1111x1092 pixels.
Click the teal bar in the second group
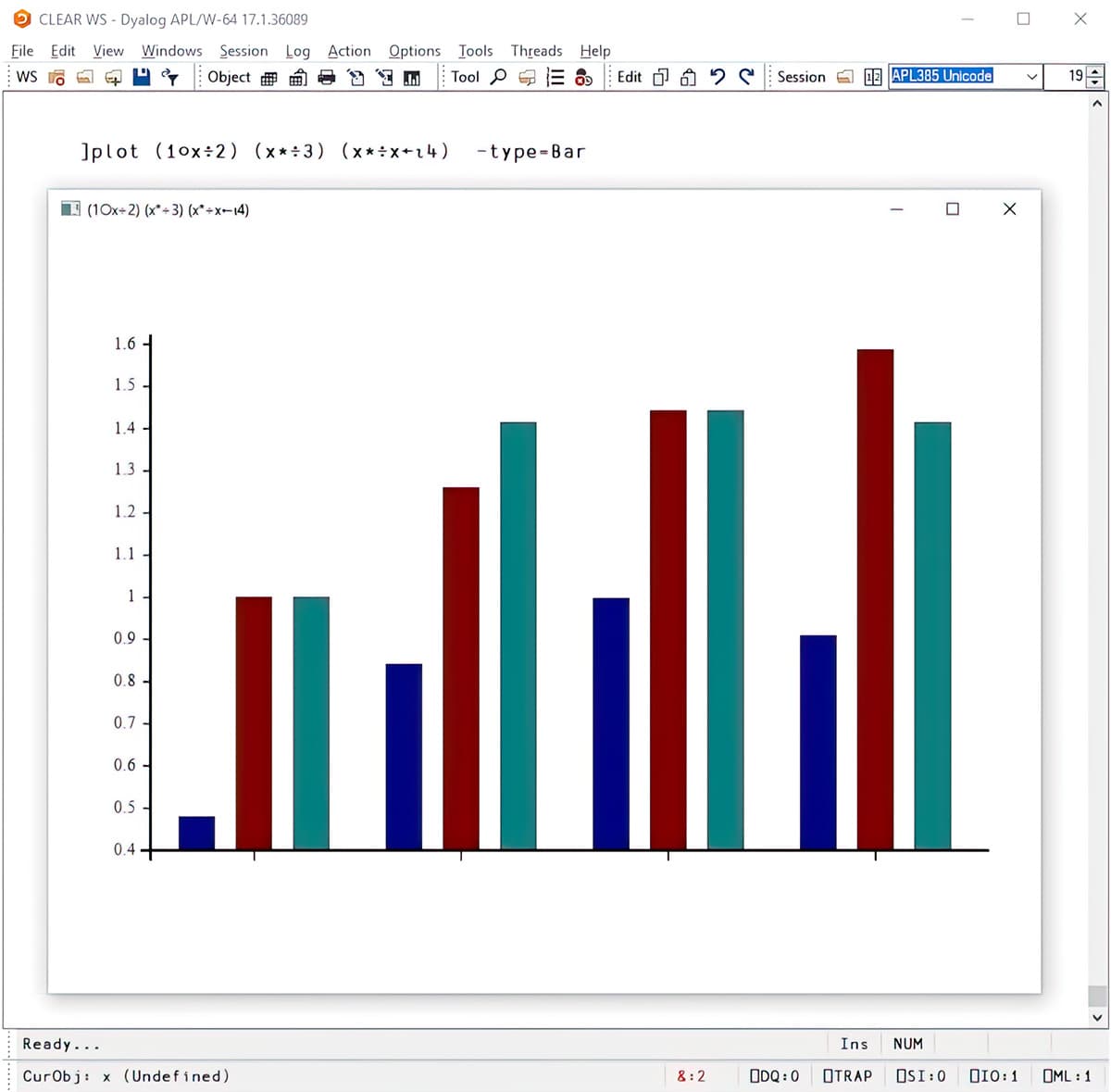518,635
